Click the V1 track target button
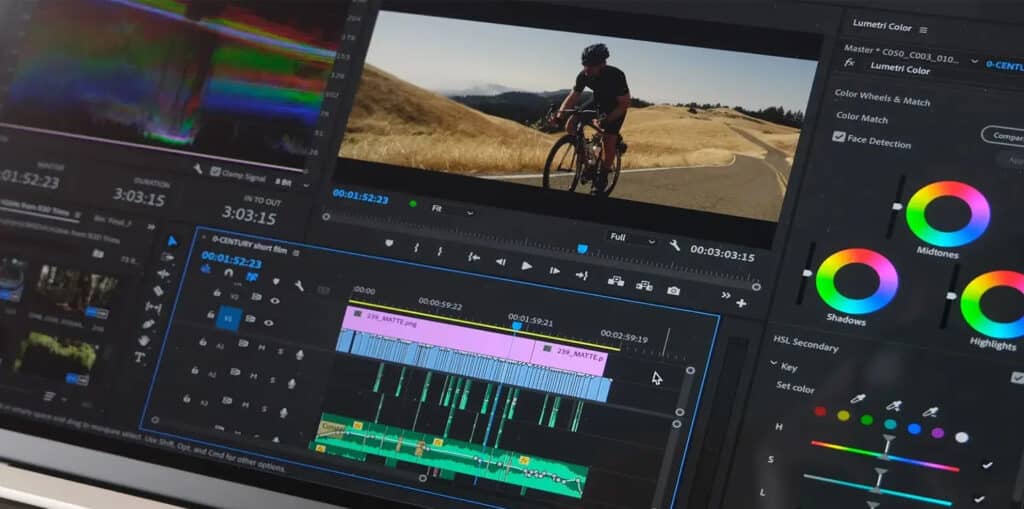Viewport: 1024px width, 509px height. click(229, 318)
